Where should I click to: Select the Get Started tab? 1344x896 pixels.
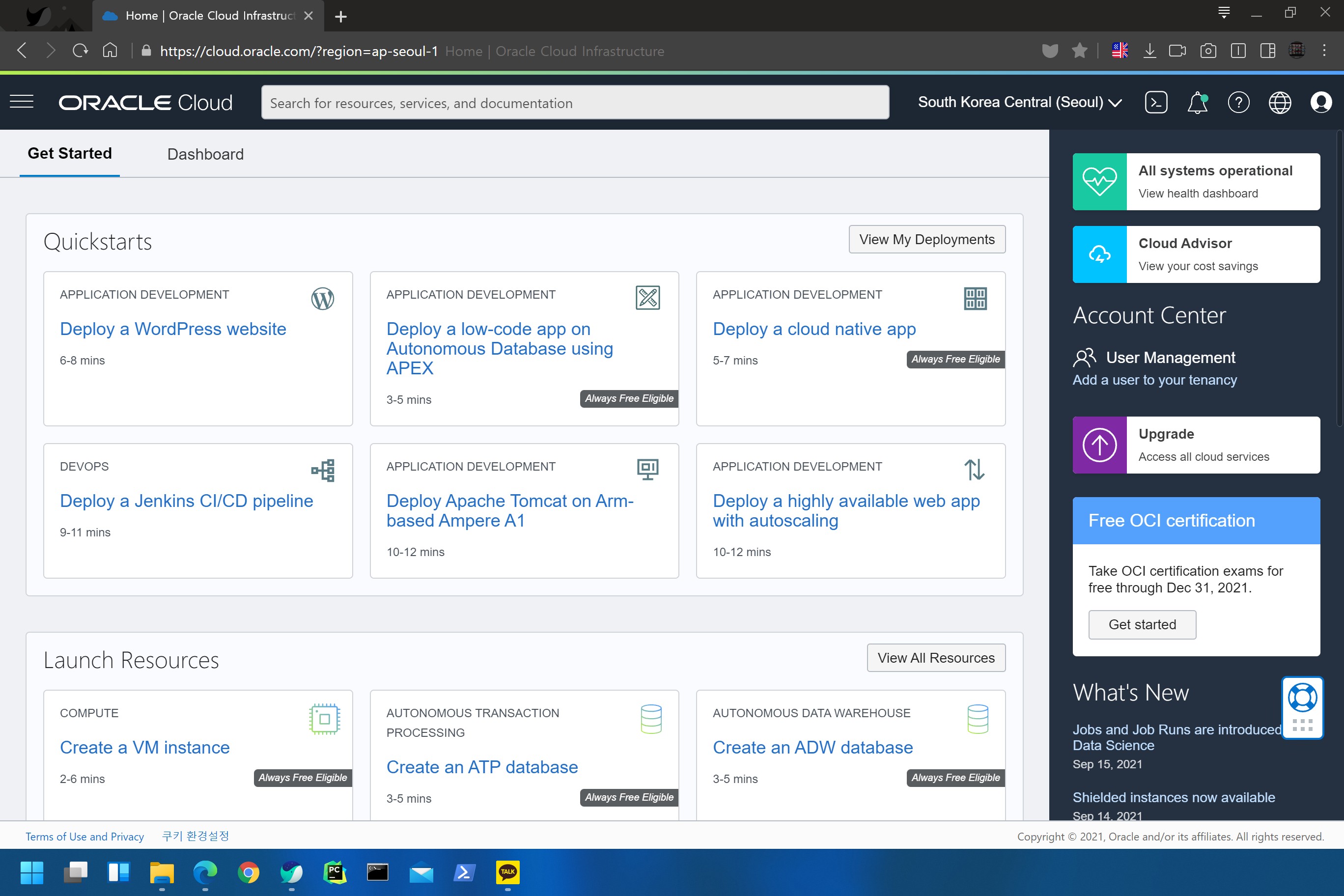[70, 153]
